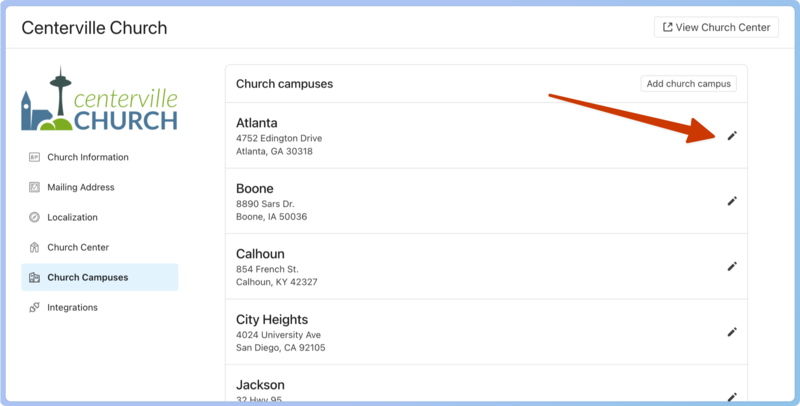Click the Localization compass icon
Screen dimensions: 800x406
coord(34,217)
